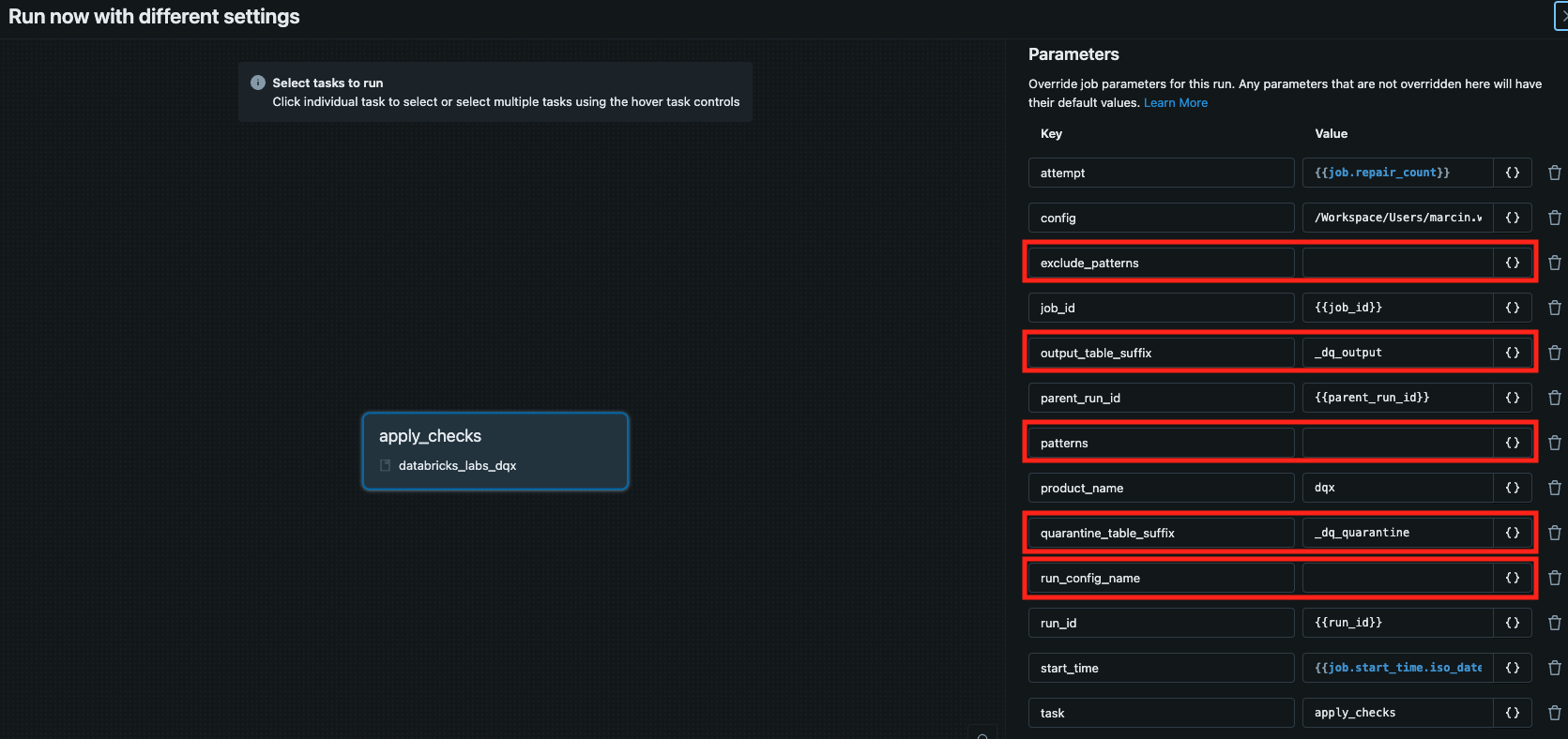Open the Learn More link
This screenshot has width=1568, height=739.
coord(1175,103)
